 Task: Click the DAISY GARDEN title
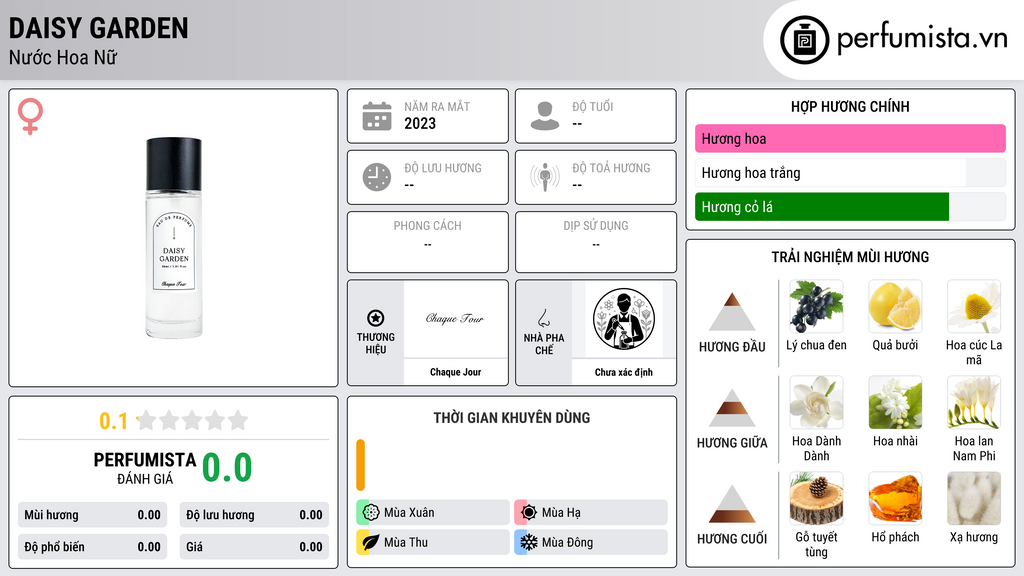tap(99, 28)
